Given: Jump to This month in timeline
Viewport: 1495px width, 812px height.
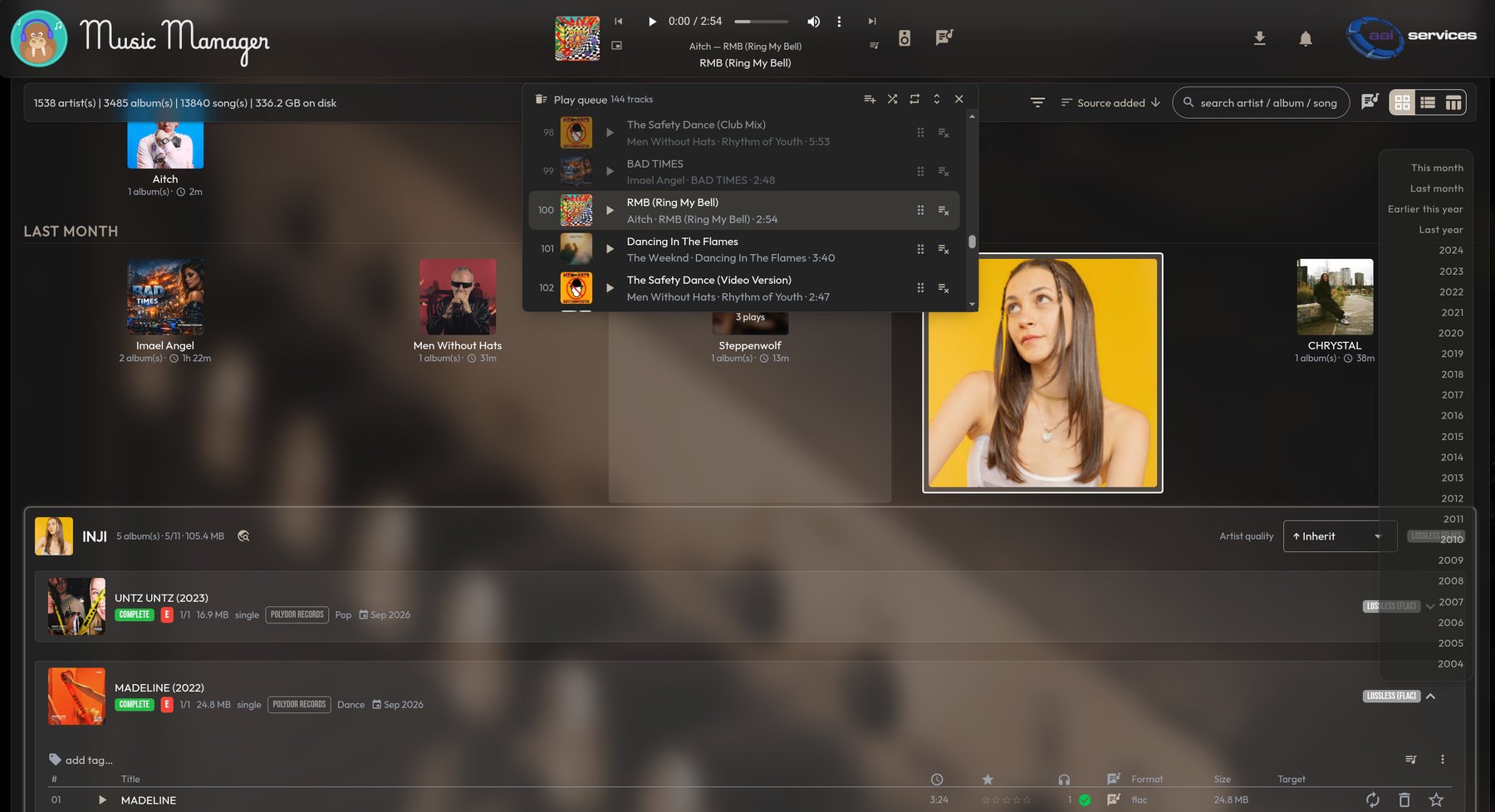Looking at the screenshot, I should (1437, 168).
